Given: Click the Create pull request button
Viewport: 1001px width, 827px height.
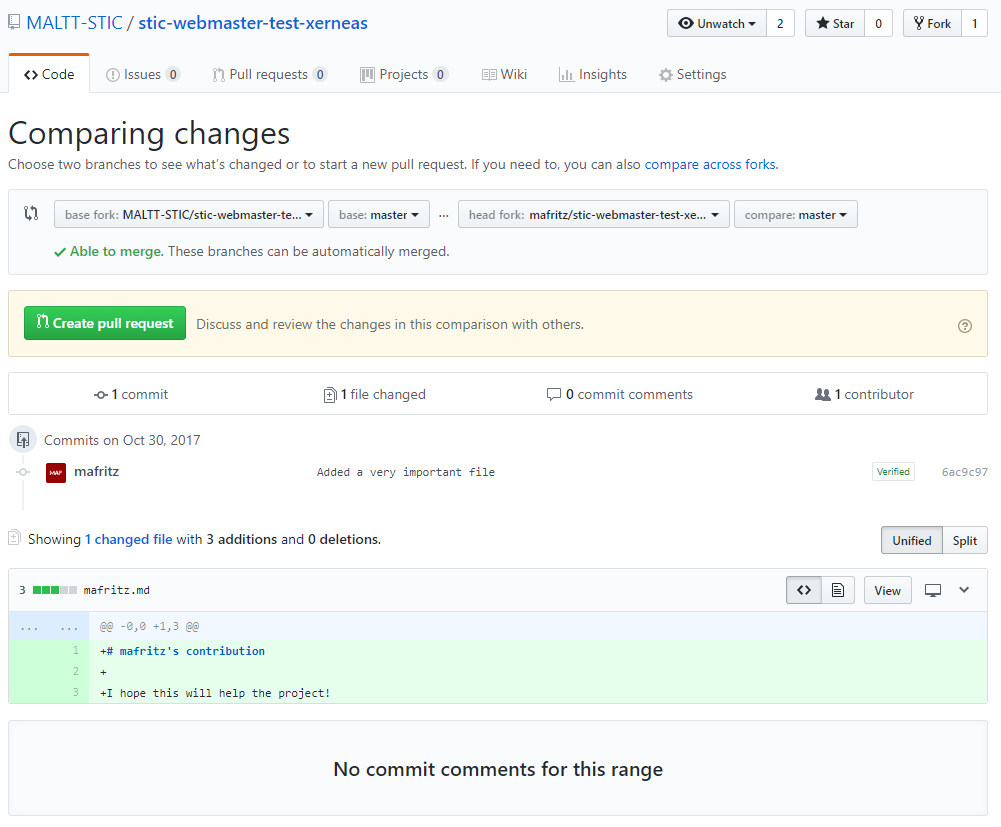Looking at the screenshot, I should (105, 323).
